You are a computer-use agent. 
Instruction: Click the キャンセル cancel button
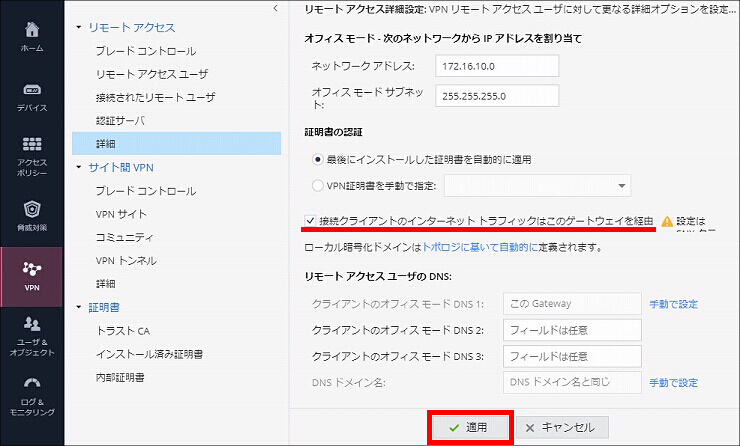tap(562, 428)
